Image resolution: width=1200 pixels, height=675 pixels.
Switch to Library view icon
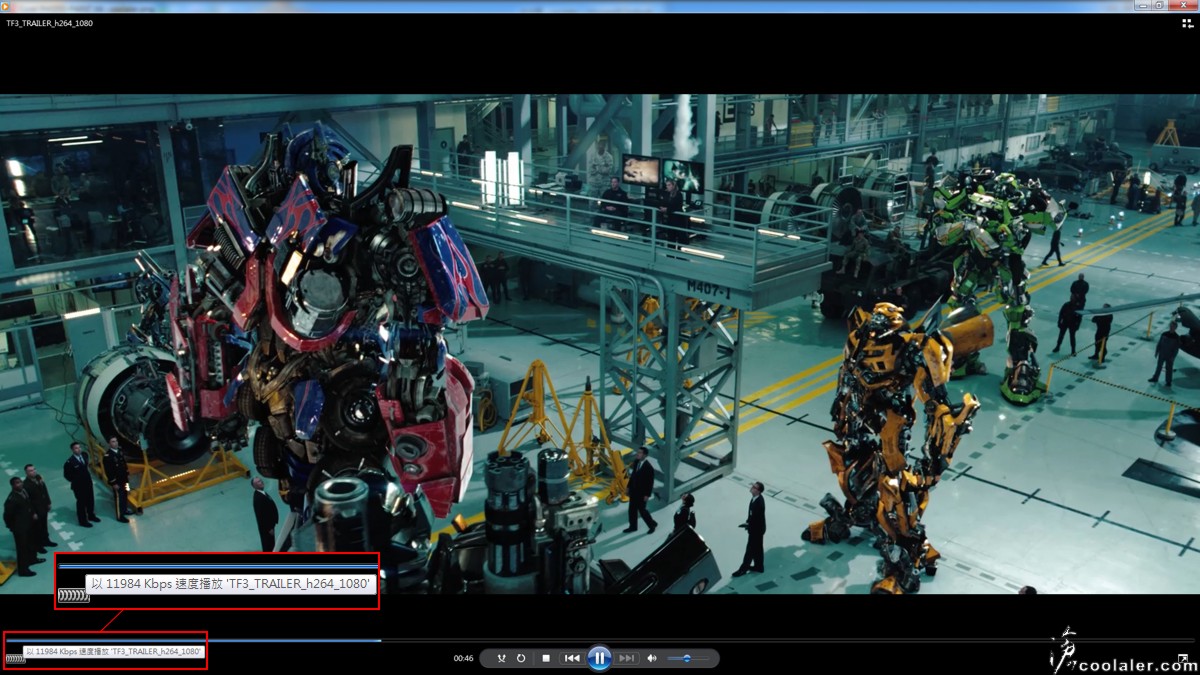1186,23
